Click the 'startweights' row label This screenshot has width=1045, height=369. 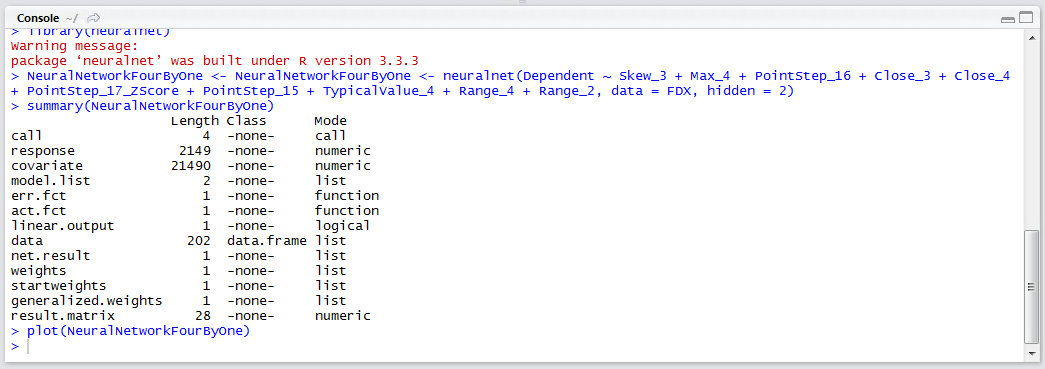[x=59, y=286]
